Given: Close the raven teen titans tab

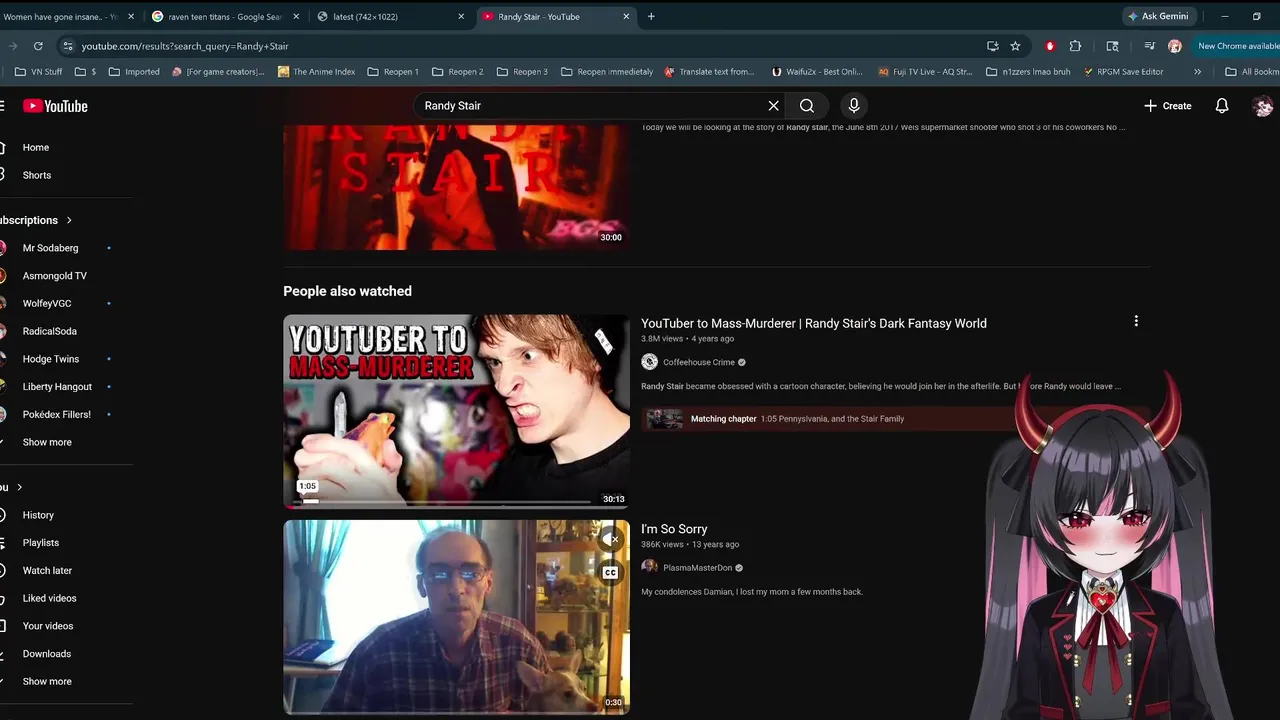Looking at the screenshot, I should pyautogui.click(x=296, y=16).
